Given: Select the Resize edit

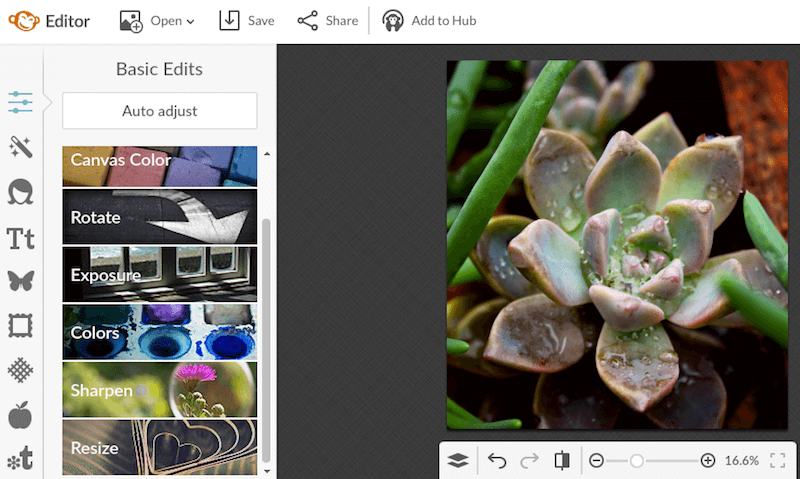Looking at the screenshot, I should pyautogui.click(x=160, y=447).
